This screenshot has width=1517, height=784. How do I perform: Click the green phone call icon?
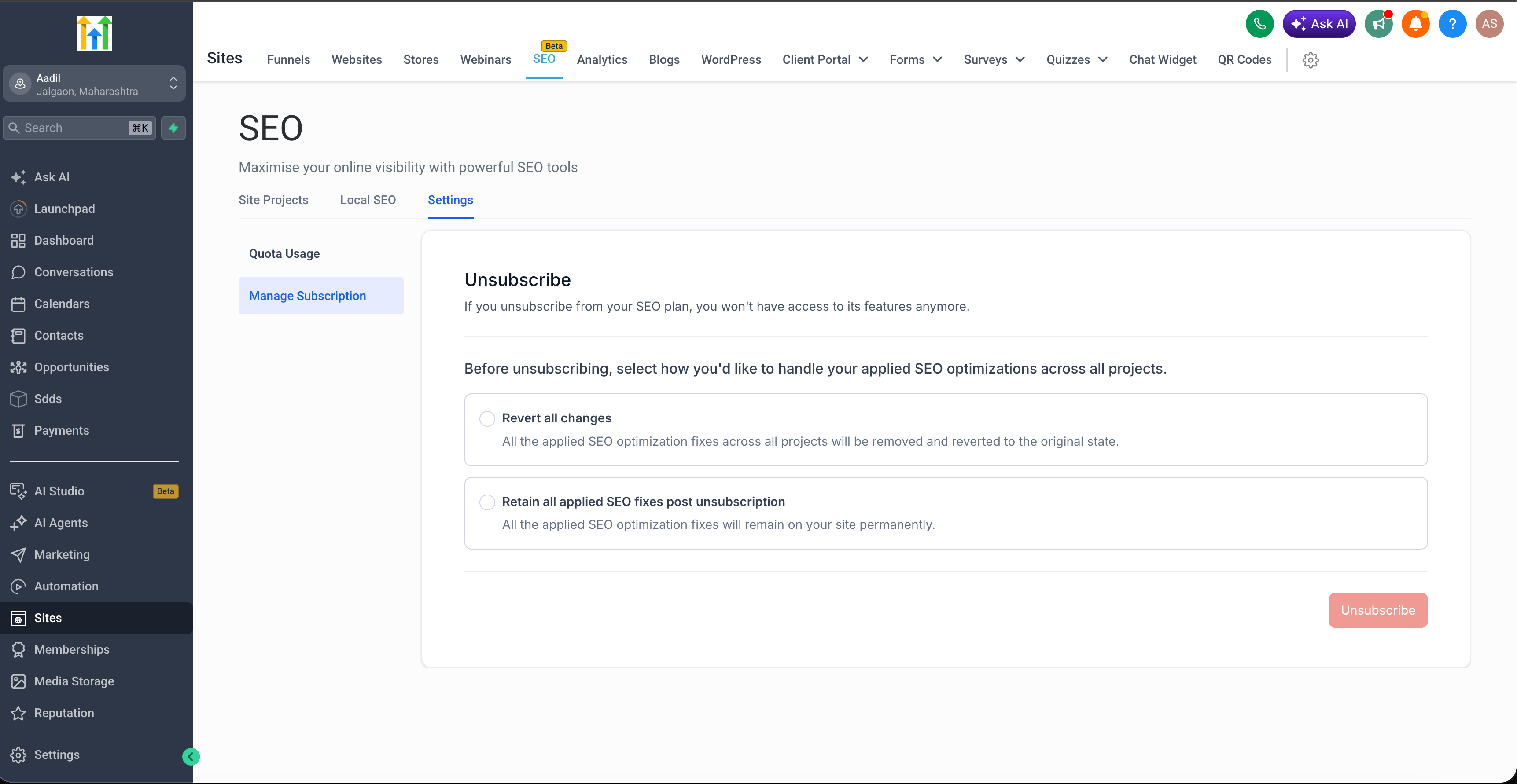1259,24
